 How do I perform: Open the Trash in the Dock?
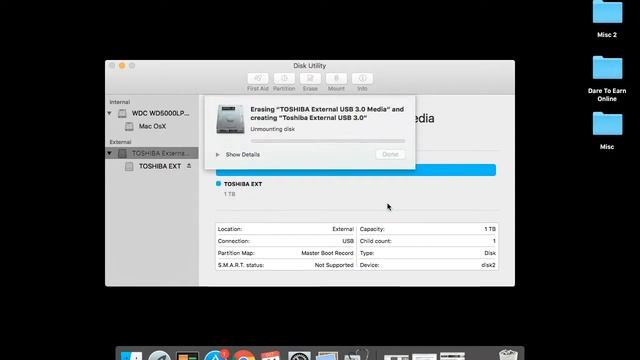[508, 355]
